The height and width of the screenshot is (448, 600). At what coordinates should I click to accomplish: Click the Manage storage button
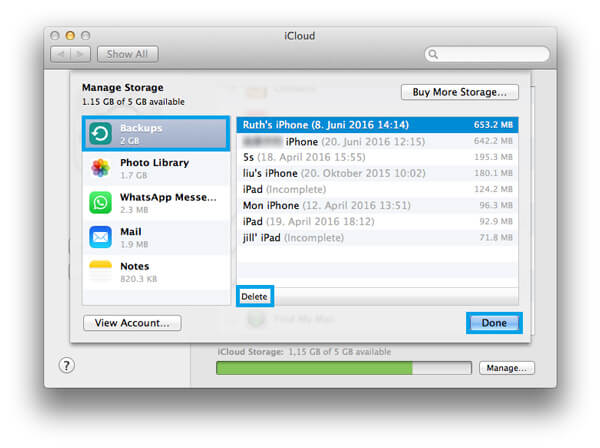coord(507,368)
